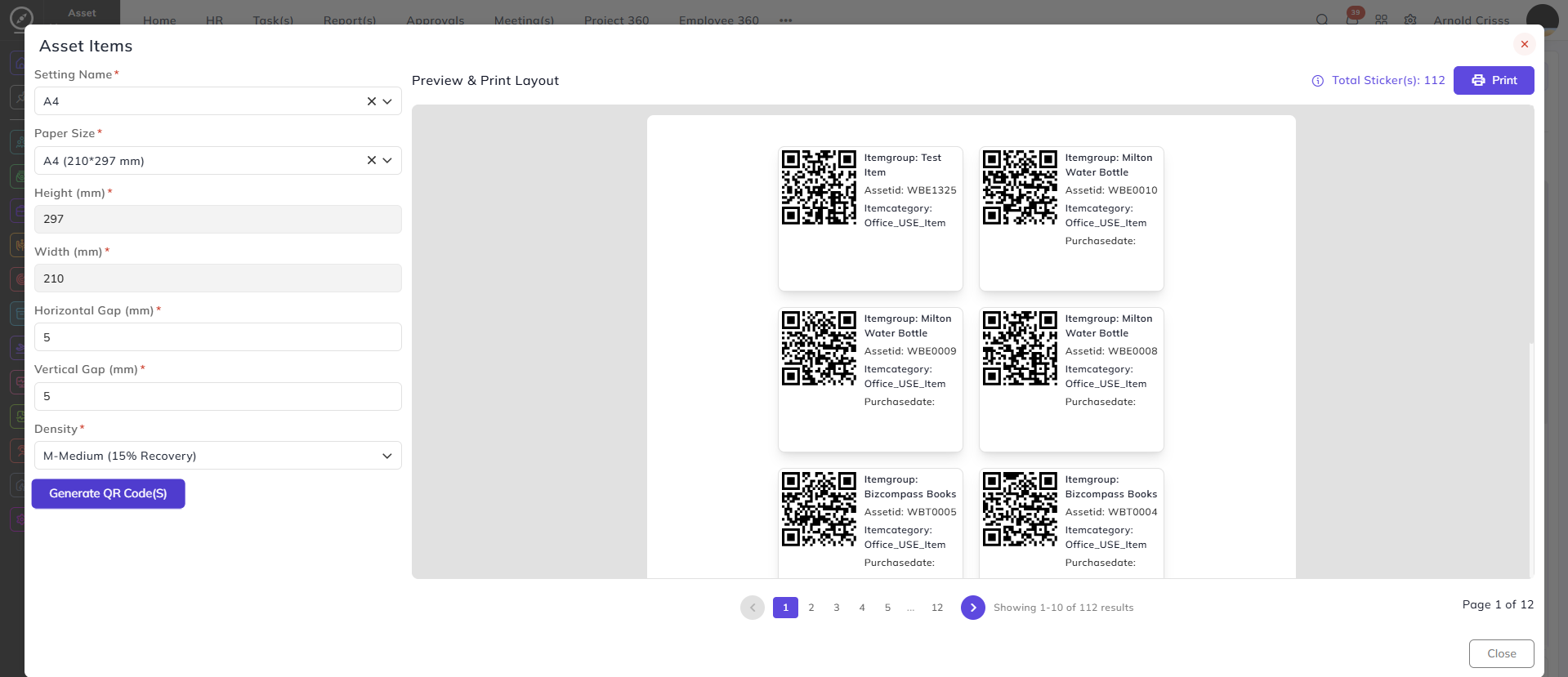Image resolution: width=1568 pixels, height=677 pixels.
Task: Expand the Paper Size dropdown chevron
Action: click(x=387, y=160)
